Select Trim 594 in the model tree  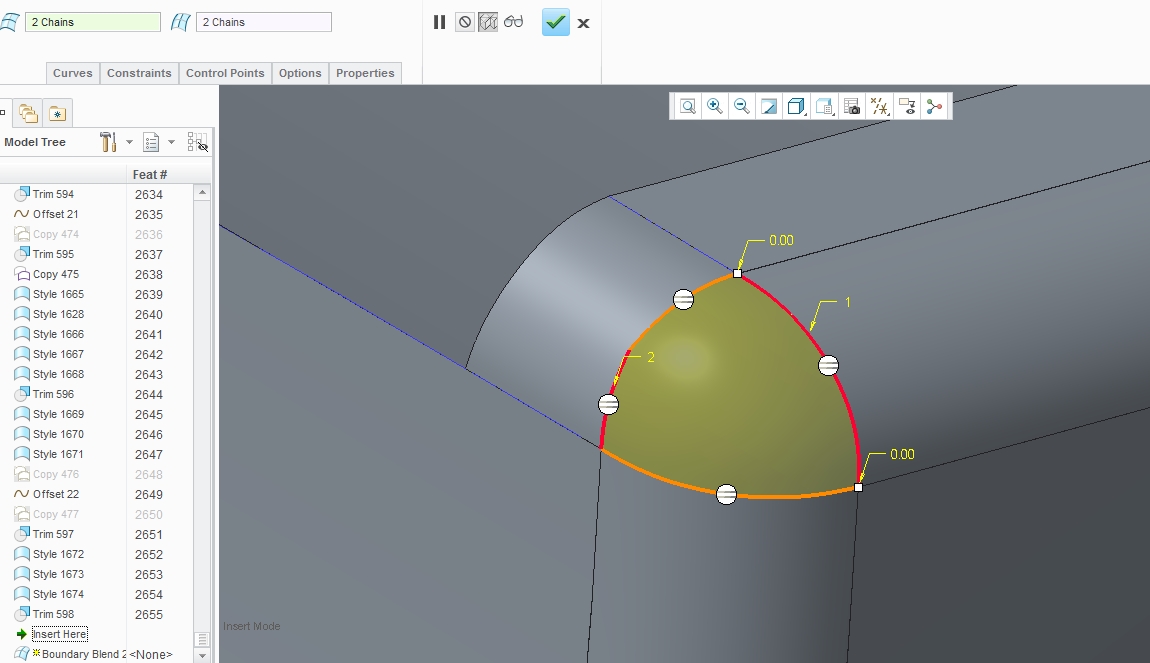coord(54,194)
